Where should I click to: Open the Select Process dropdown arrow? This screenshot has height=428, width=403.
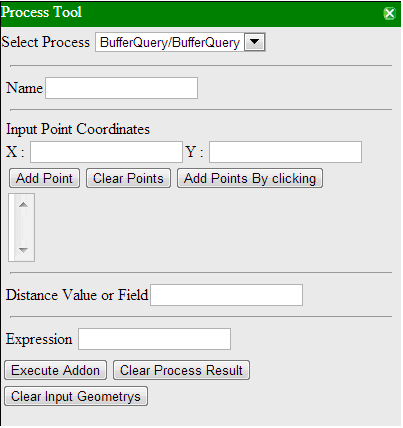(255, 42)
